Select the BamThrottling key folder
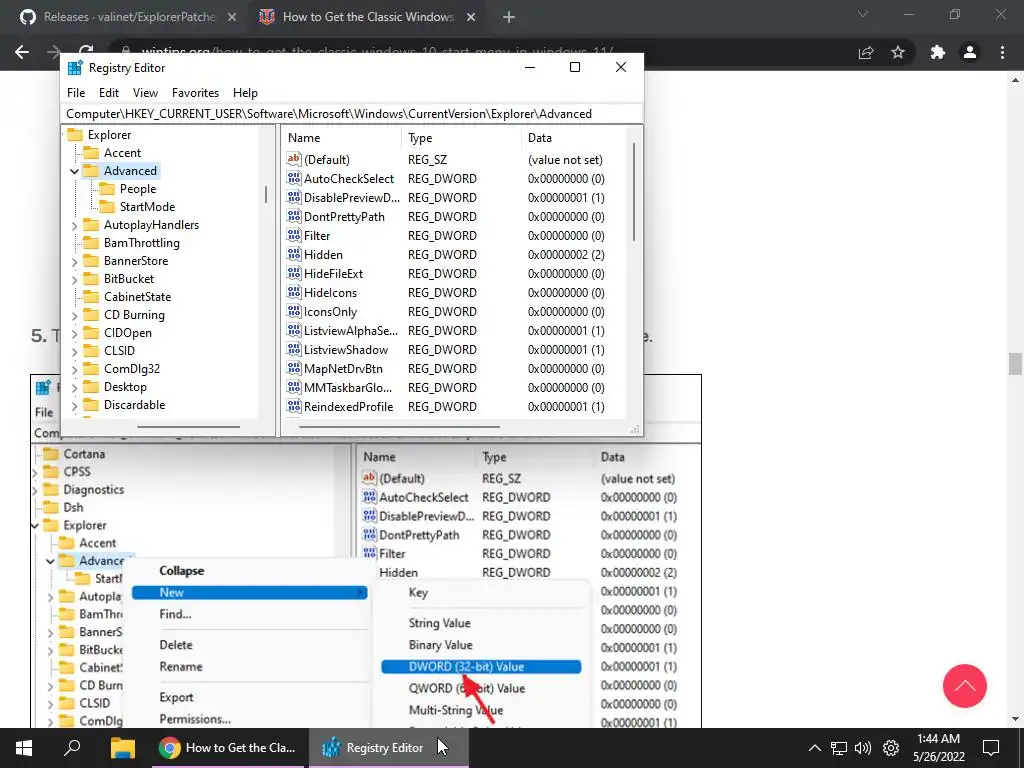Screen dimensions: 1024x768 click(91, 242)
